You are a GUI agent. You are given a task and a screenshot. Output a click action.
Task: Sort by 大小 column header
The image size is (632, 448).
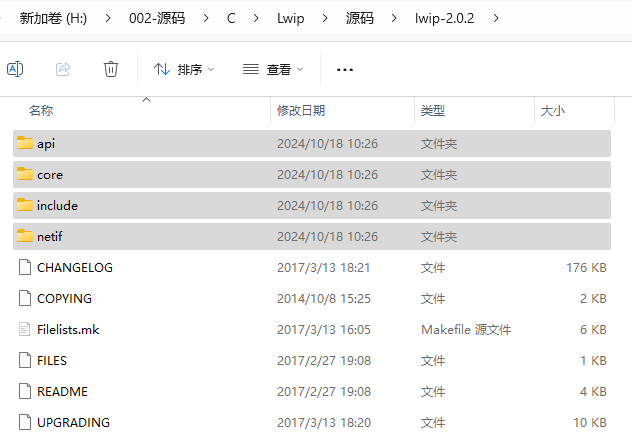[552, 111]
